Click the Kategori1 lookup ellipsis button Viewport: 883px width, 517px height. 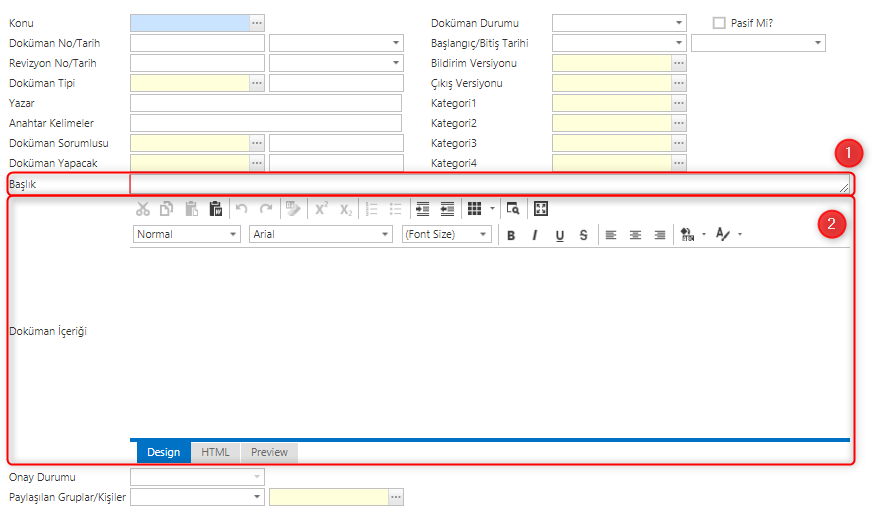tap(679, 103)
